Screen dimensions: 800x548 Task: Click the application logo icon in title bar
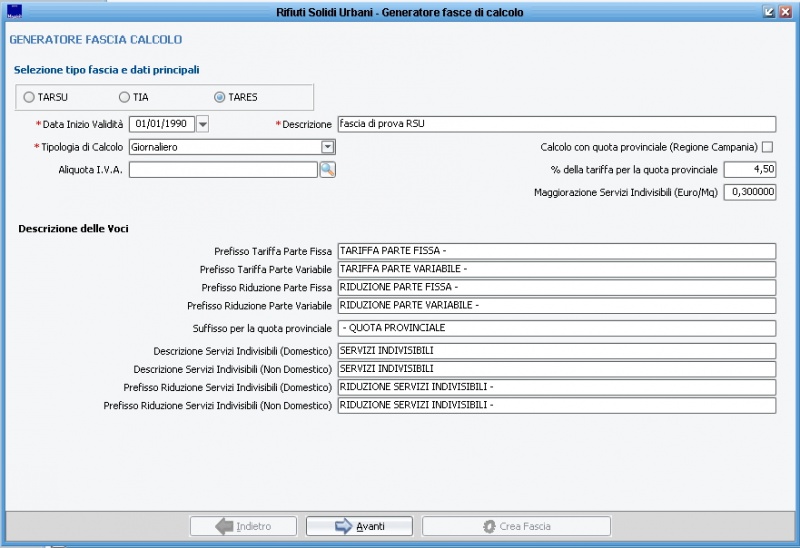pyautogui.click(x=14, y=11)
